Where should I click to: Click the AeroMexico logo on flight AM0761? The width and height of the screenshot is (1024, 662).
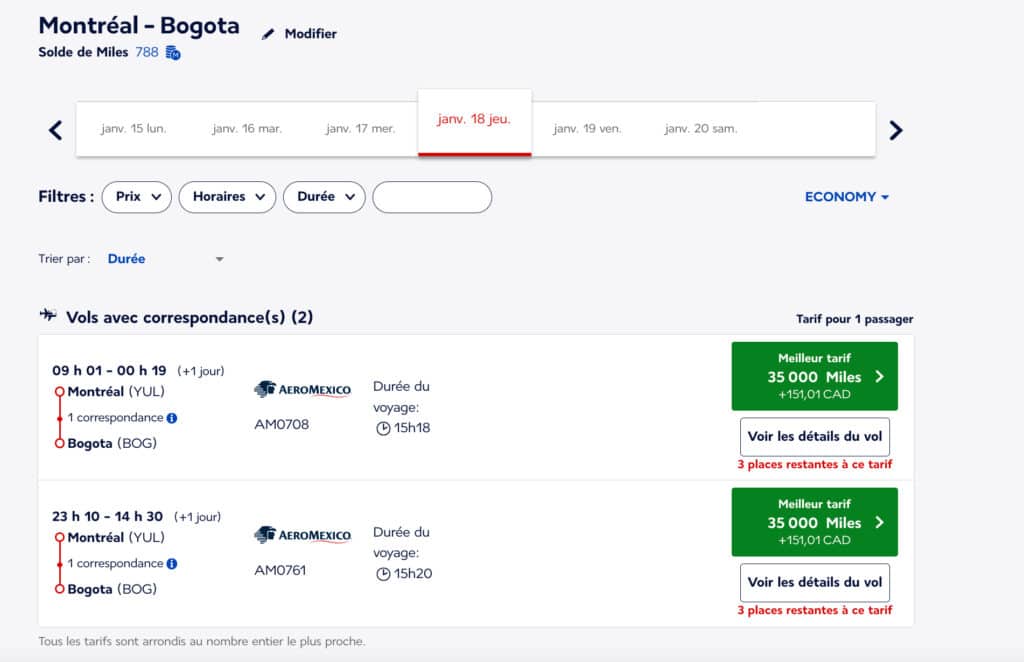[x=302, y=536]
